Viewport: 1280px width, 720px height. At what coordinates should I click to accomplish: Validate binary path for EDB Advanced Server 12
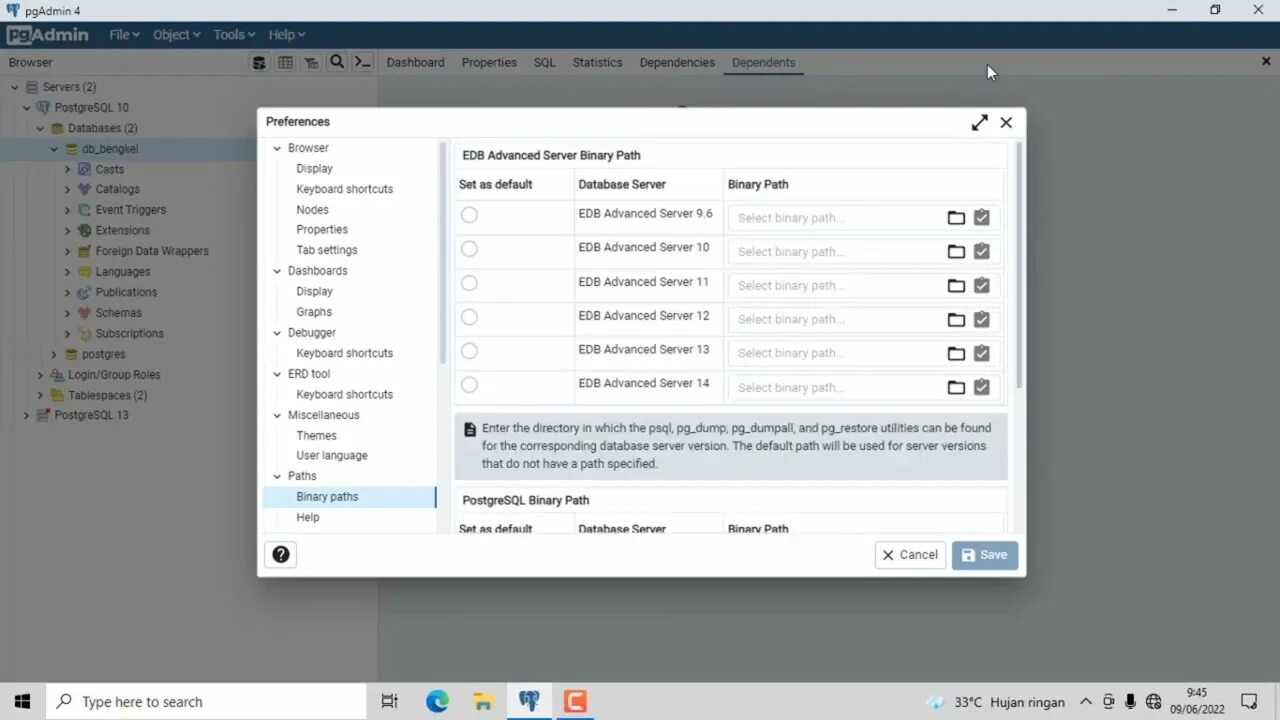982,319
